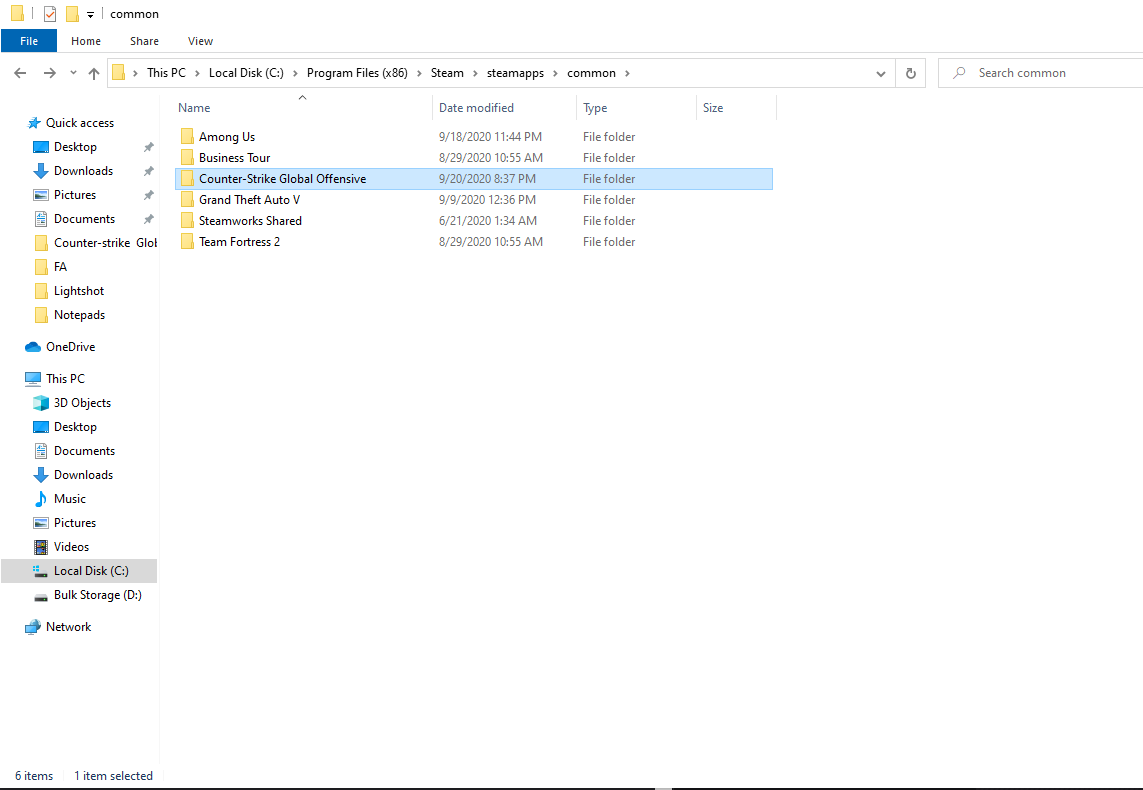Screen dimensions: 1143x790
Task: Click the Videos film icon
Action: point(41,547)
